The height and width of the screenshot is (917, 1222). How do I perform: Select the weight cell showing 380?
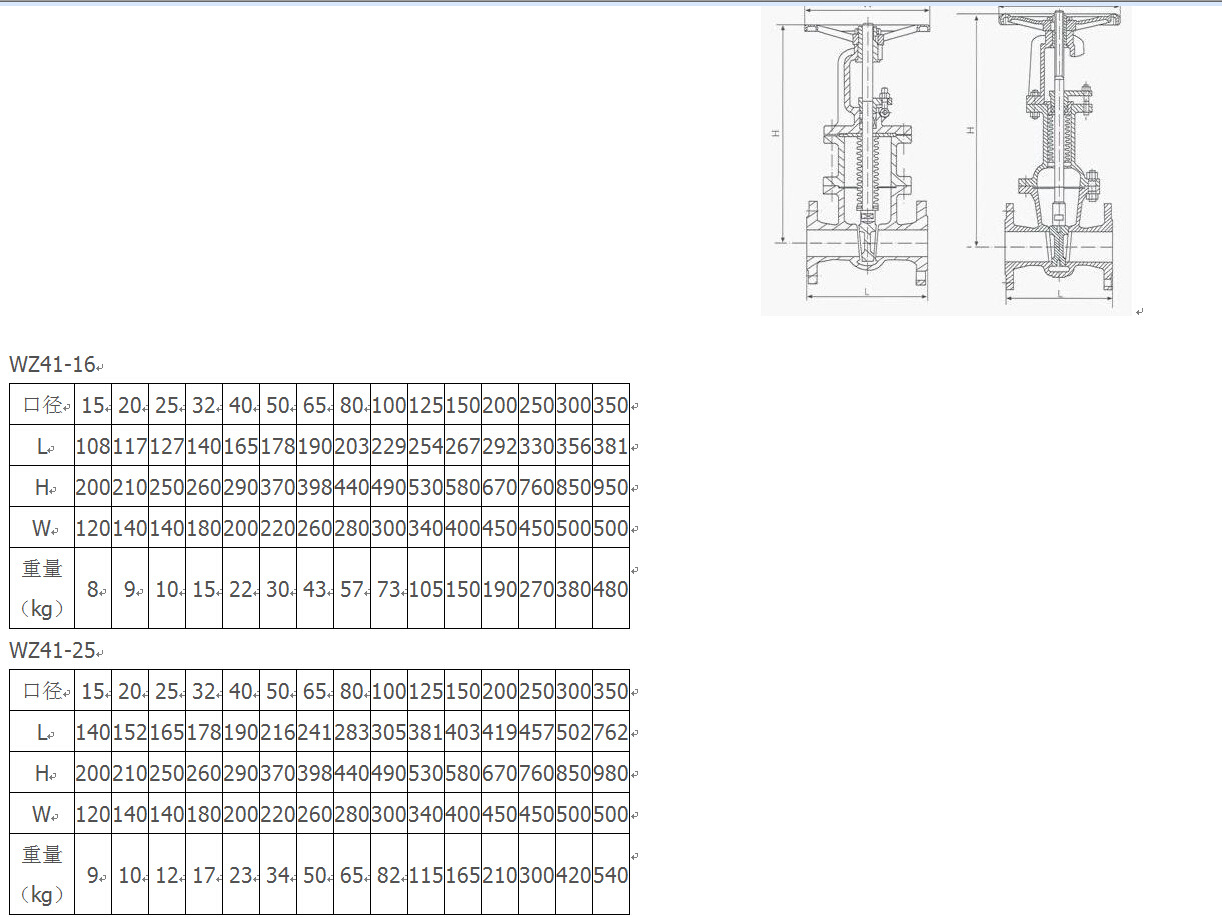coord(574,588)
